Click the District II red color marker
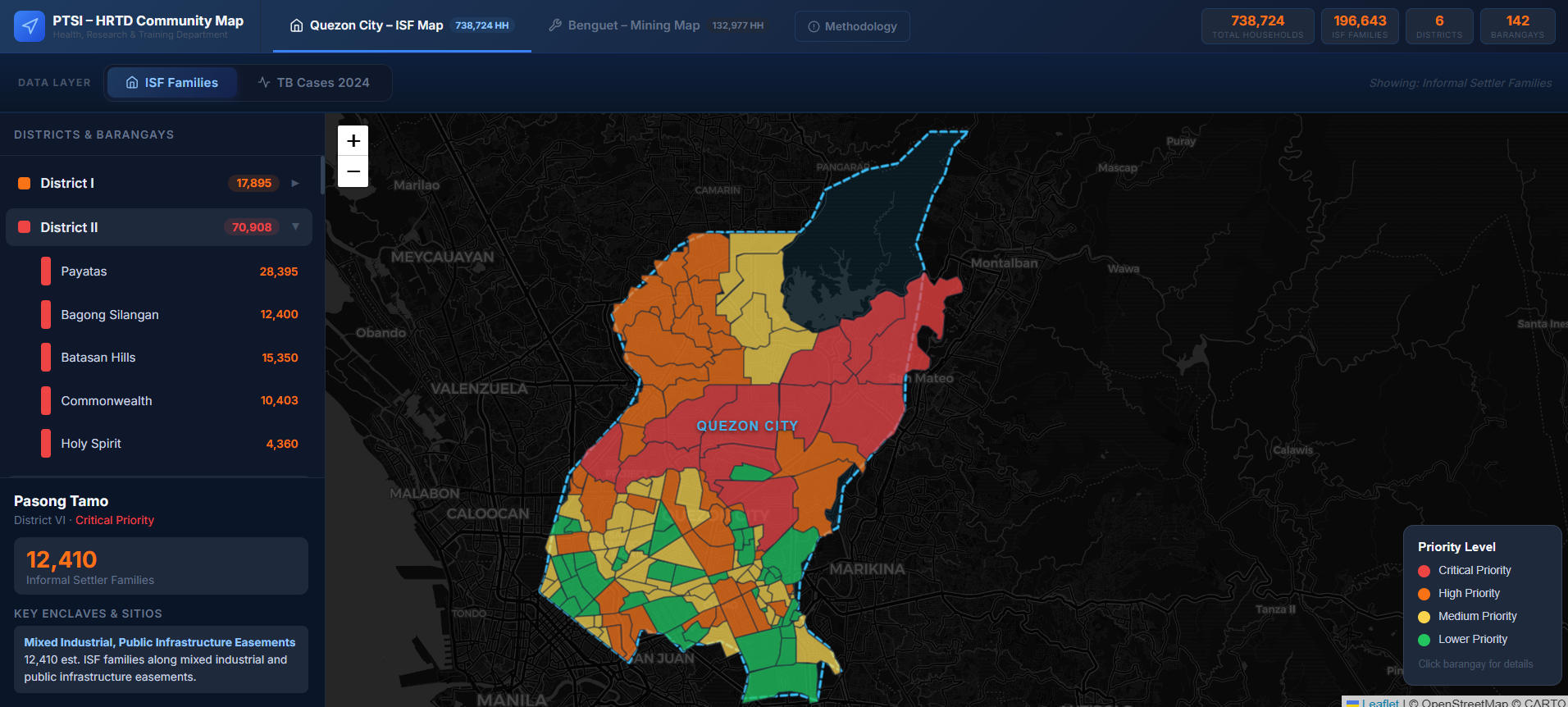The height and width of the screenshot is (707, 1568). tap(25, 227)
